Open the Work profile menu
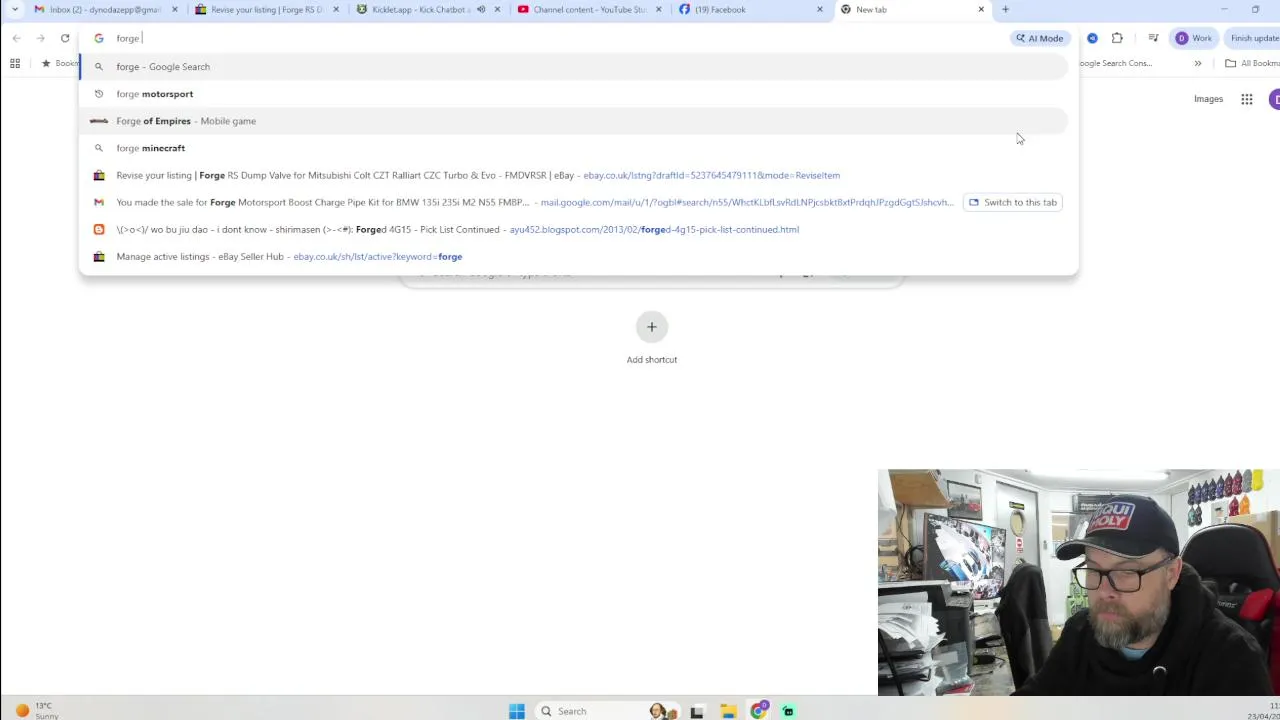Viewport: 1280px width, 720px height. (x=1194, y=38)
